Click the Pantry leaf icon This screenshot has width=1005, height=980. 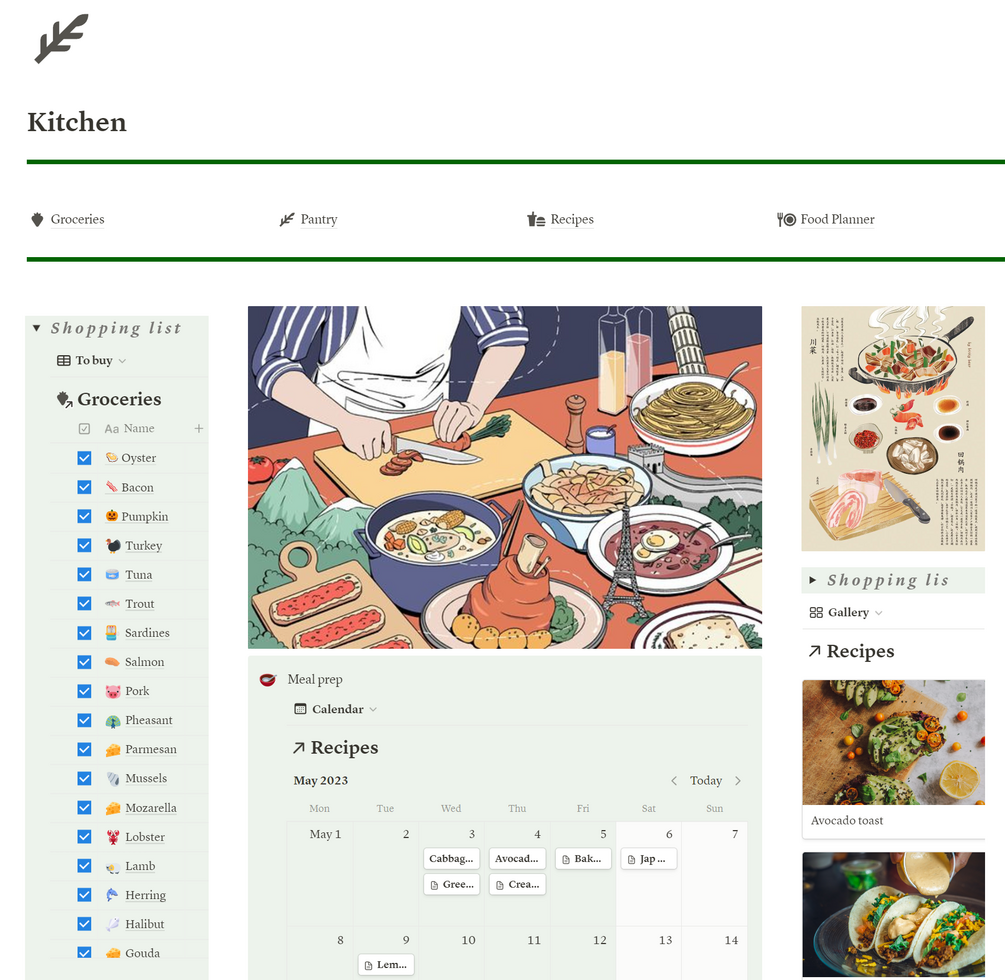tap(287, 220)
